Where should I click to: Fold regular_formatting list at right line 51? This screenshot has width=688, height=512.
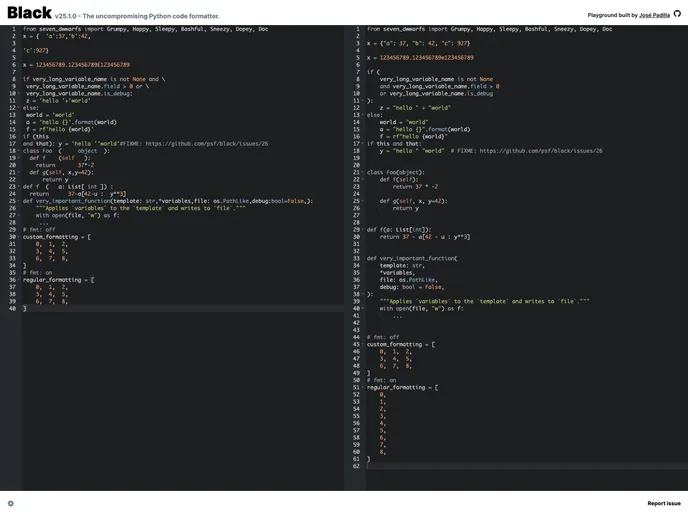363,387
